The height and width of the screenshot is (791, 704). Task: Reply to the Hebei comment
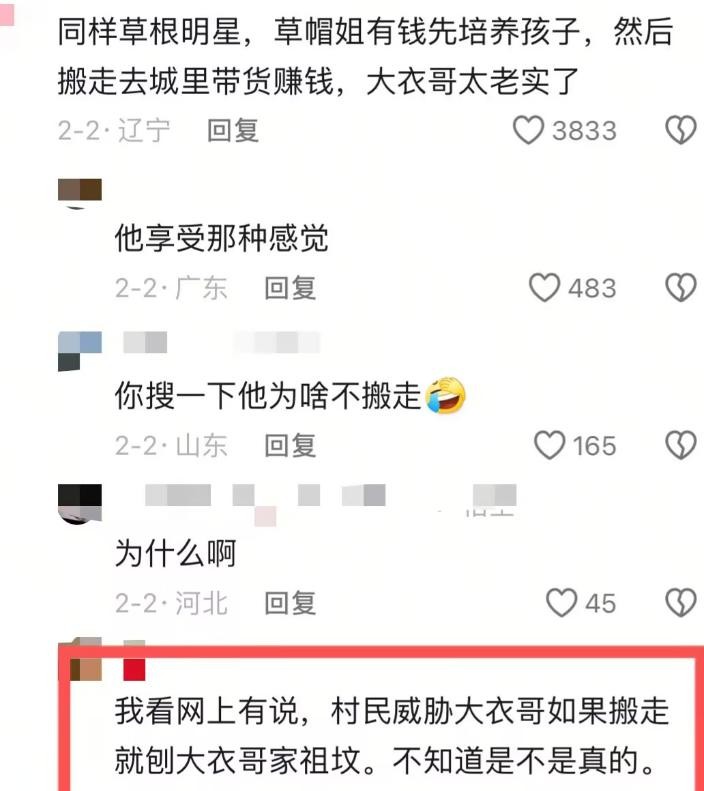click(x=290, y=603)
